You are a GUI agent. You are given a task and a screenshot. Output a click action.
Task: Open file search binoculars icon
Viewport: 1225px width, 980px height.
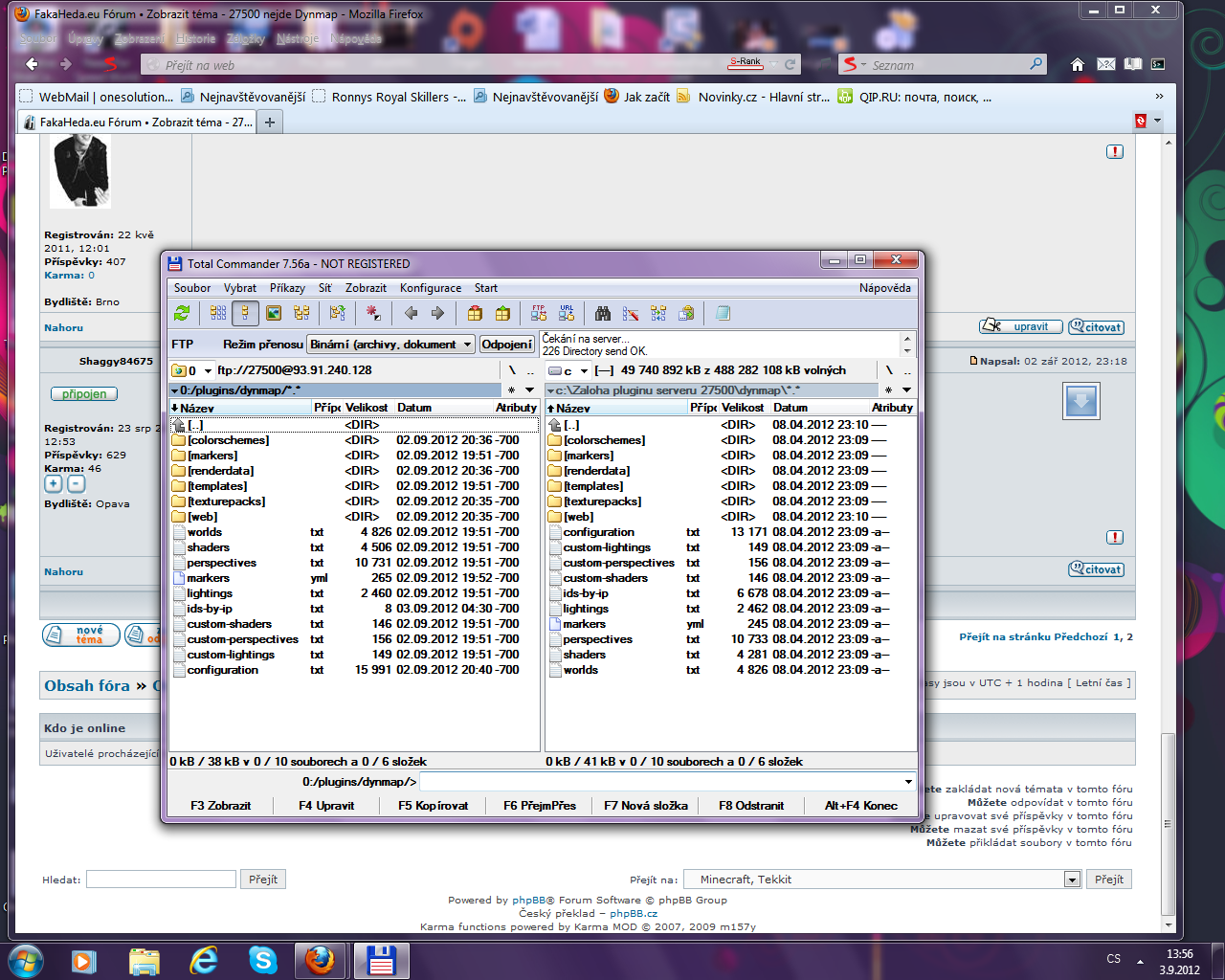tap(603, 313)
